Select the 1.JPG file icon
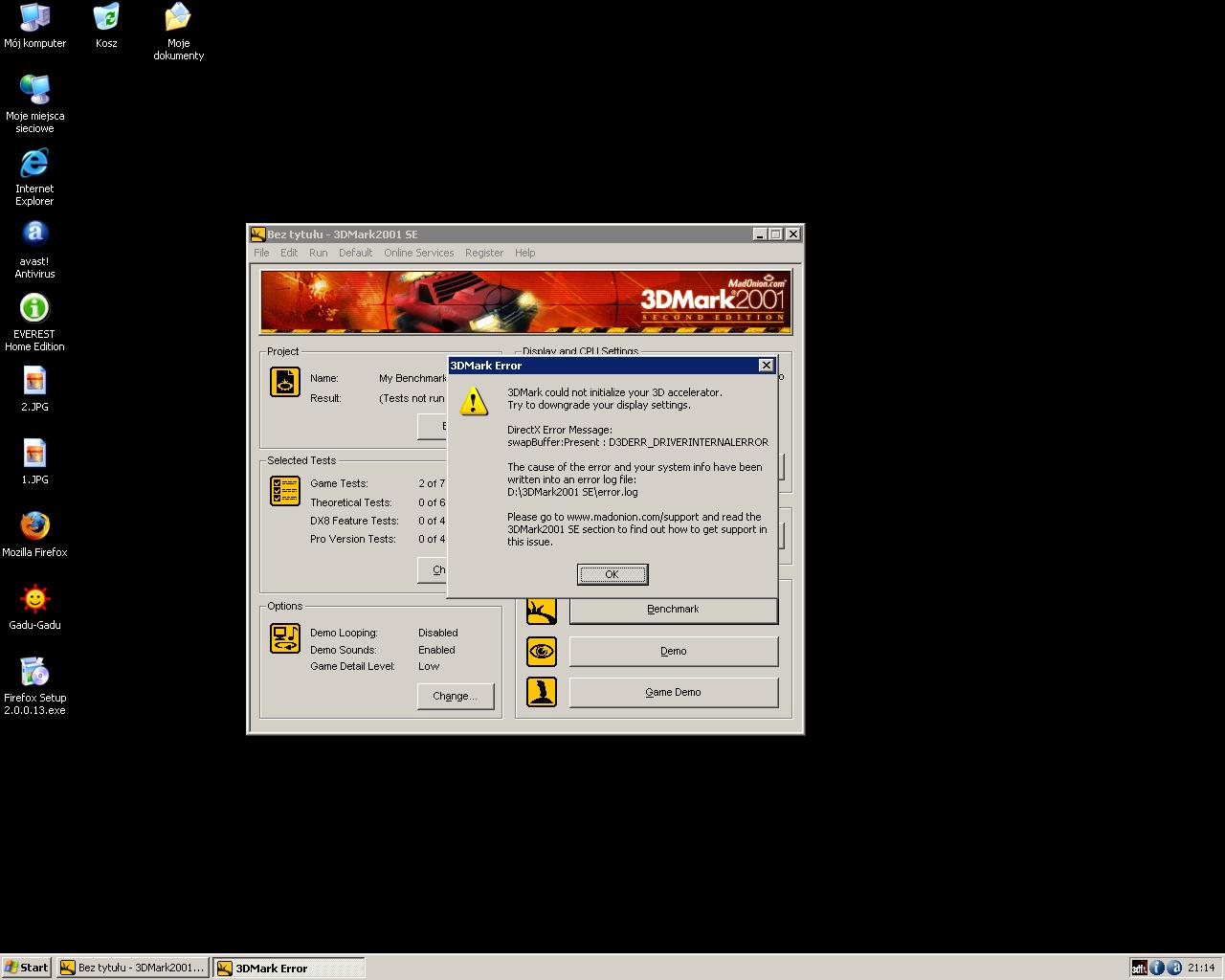The image size is (1225, 980). pos(34,462)
